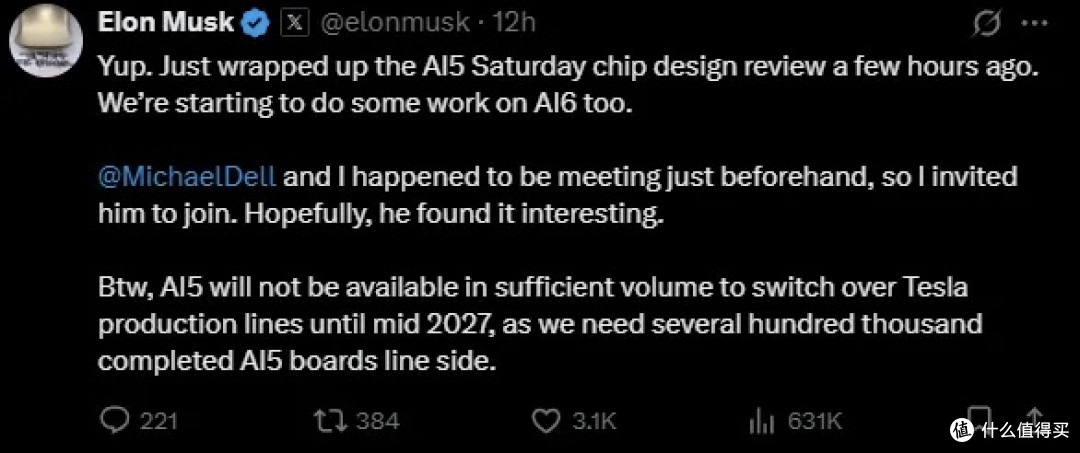Viewport: 1080px width, 453px height.
Task: Open the profile avatar thumbnail
Action: coord(45,43)
